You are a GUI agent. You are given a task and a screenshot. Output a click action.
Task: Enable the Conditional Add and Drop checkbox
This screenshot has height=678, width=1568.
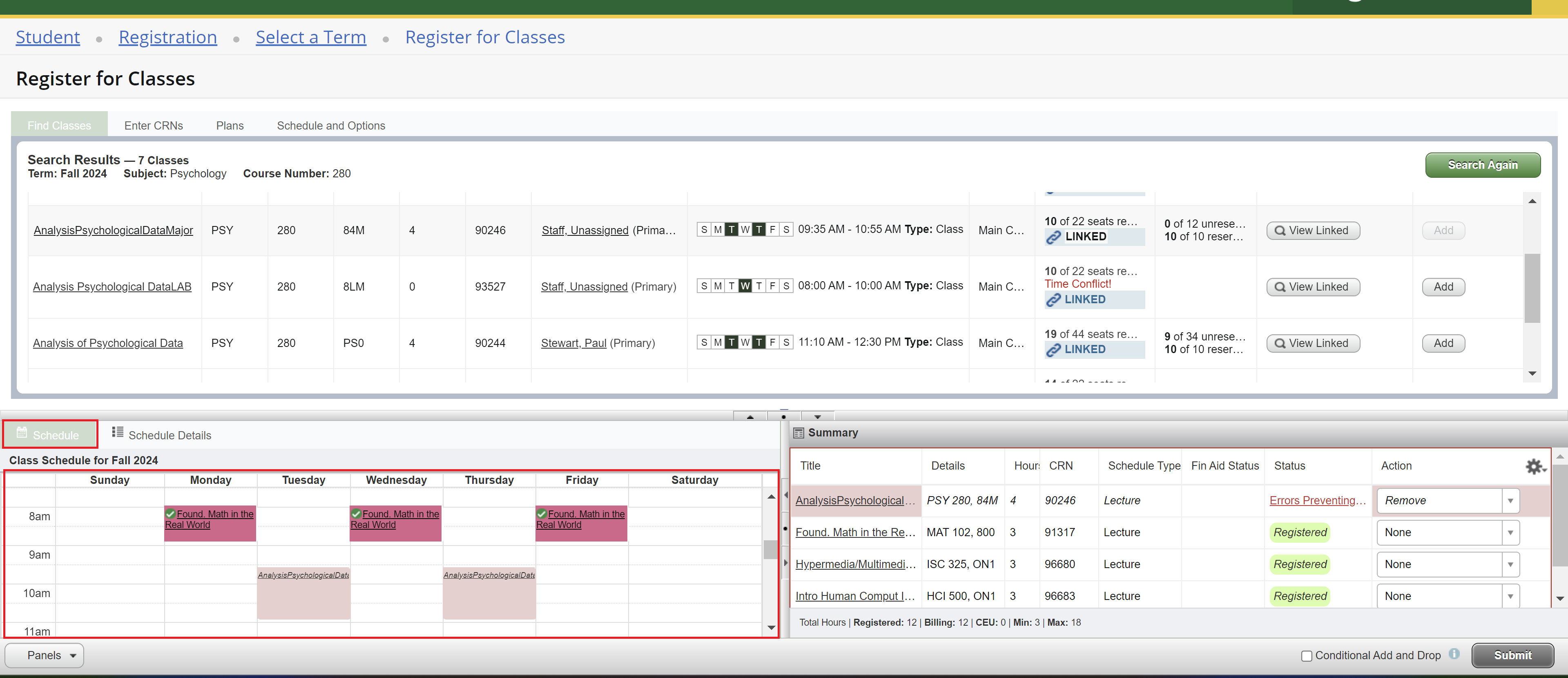tap(1306, 656)
